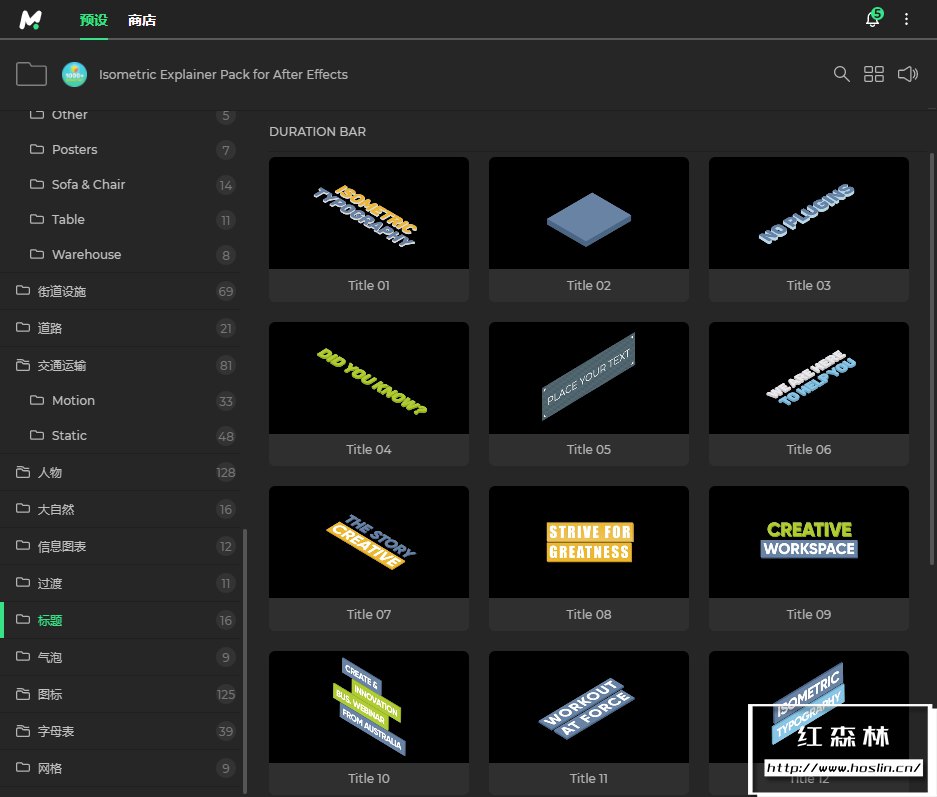
Task: Open the notifications bell icon
Action: [873, 19]
